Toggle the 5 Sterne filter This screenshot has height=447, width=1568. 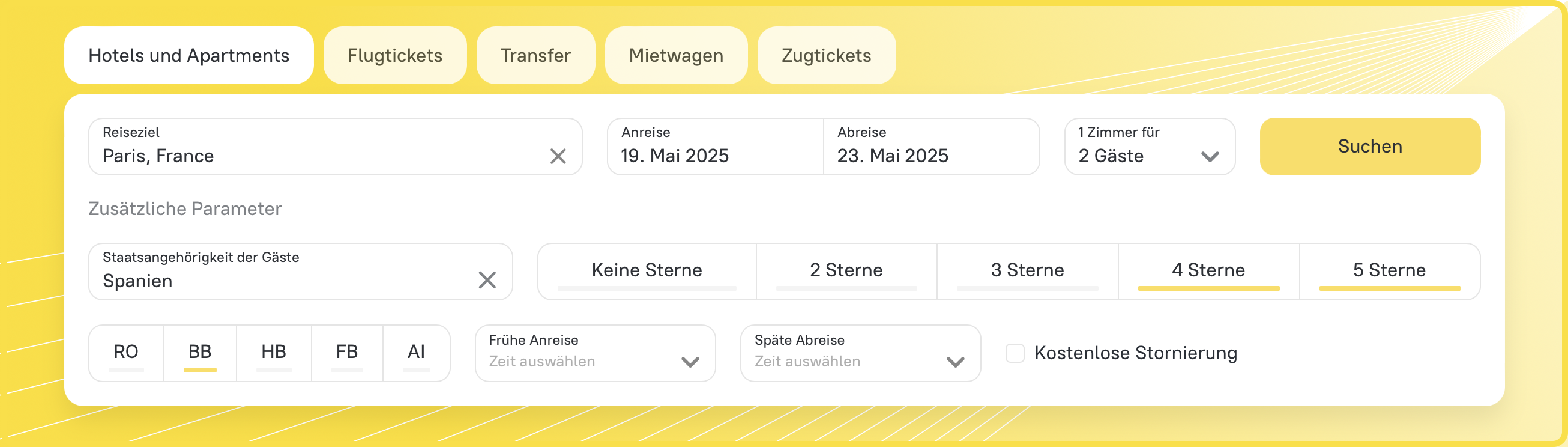point(1389,271)
